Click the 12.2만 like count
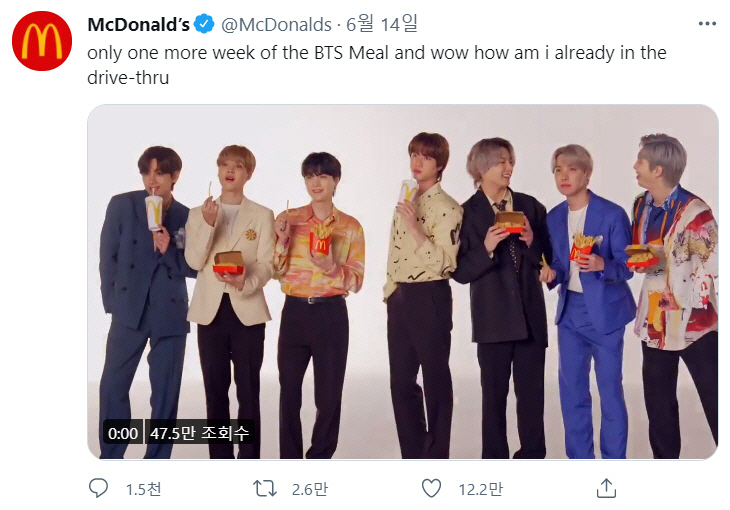Viewport: 730px width, 510px height. (480, 489)
